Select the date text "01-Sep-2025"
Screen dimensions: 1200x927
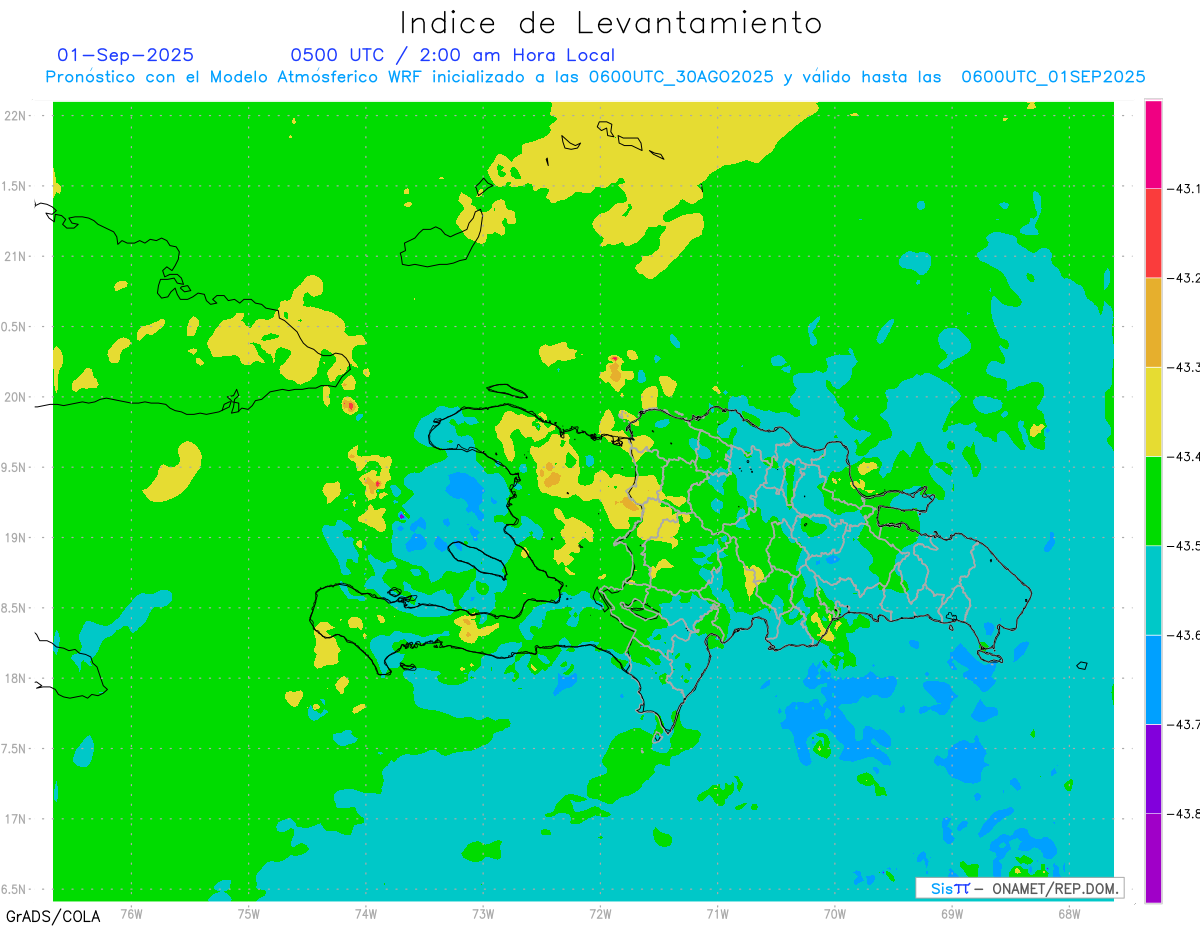pos(126,55)
